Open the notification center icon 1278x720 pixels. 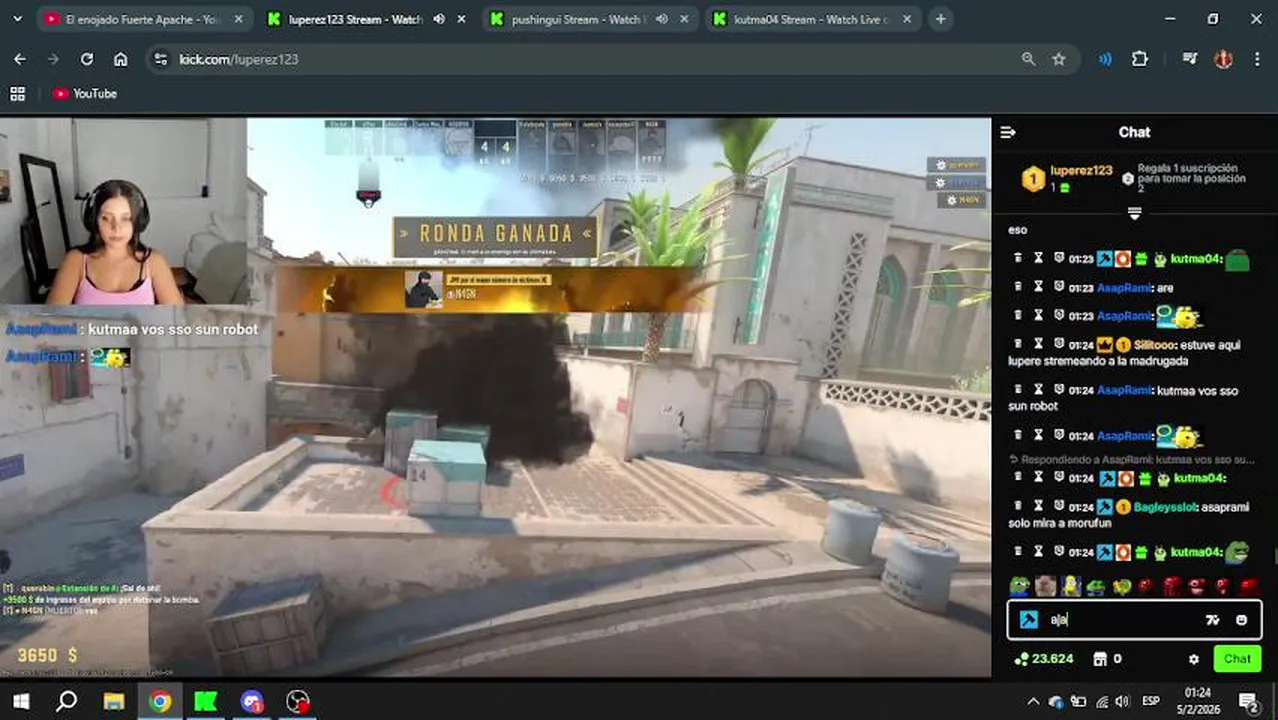click(x=1248, y=701)
